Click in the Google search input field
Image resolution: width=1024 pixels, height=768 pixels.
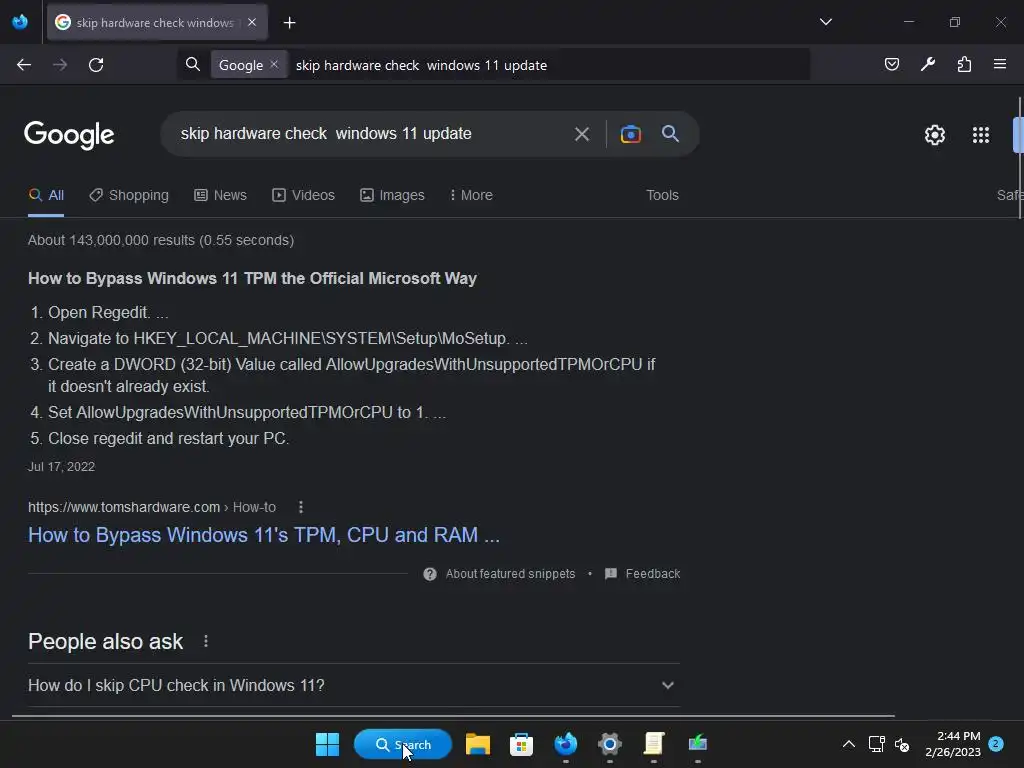(369, 134)
